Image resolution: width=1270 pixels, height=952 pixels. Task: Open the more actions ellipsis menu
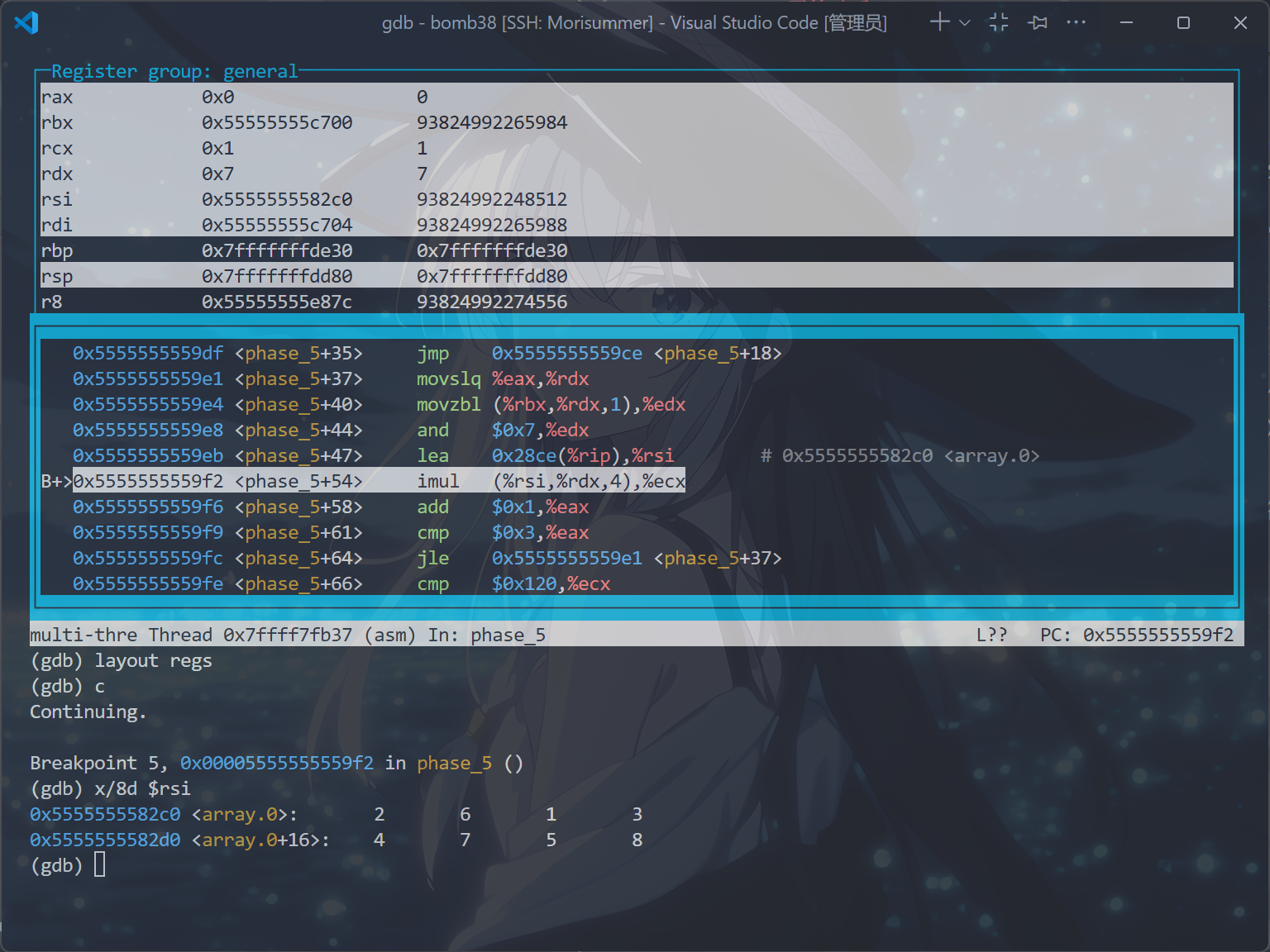[1076, 22]
